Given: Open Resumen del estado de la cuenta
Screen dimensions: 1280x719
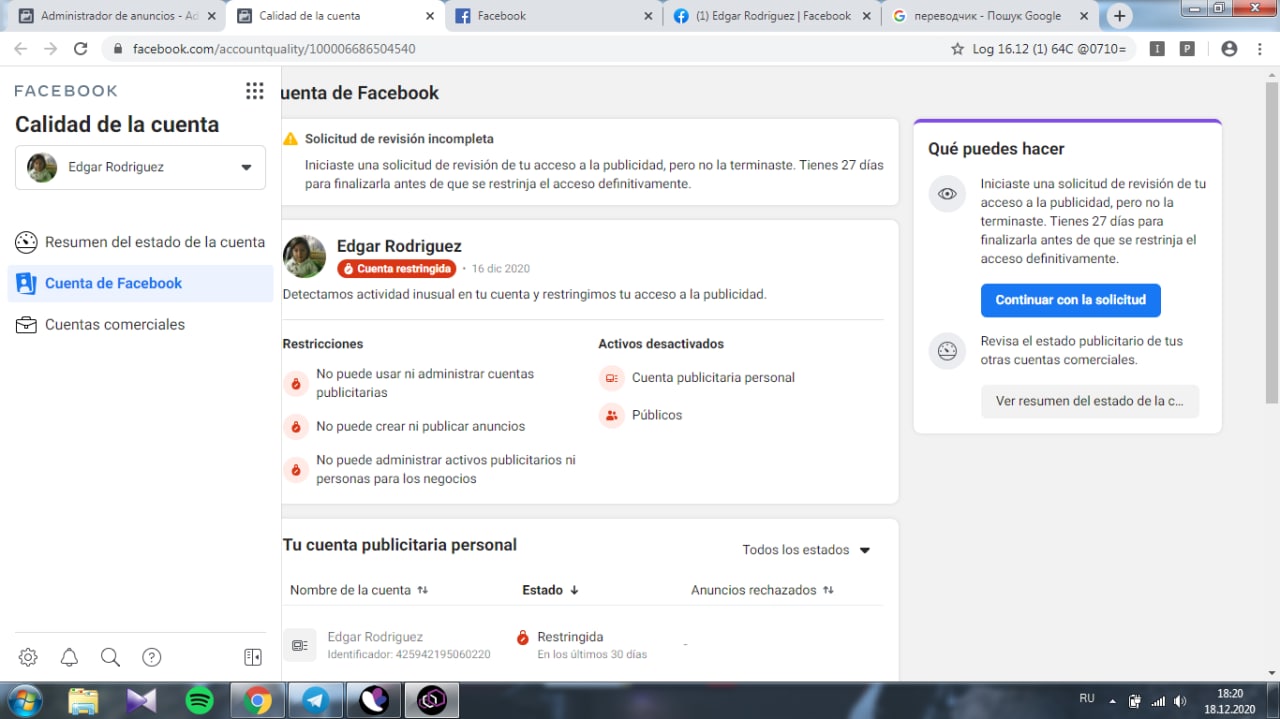Looking at the screenshot, I should (140, 242).
